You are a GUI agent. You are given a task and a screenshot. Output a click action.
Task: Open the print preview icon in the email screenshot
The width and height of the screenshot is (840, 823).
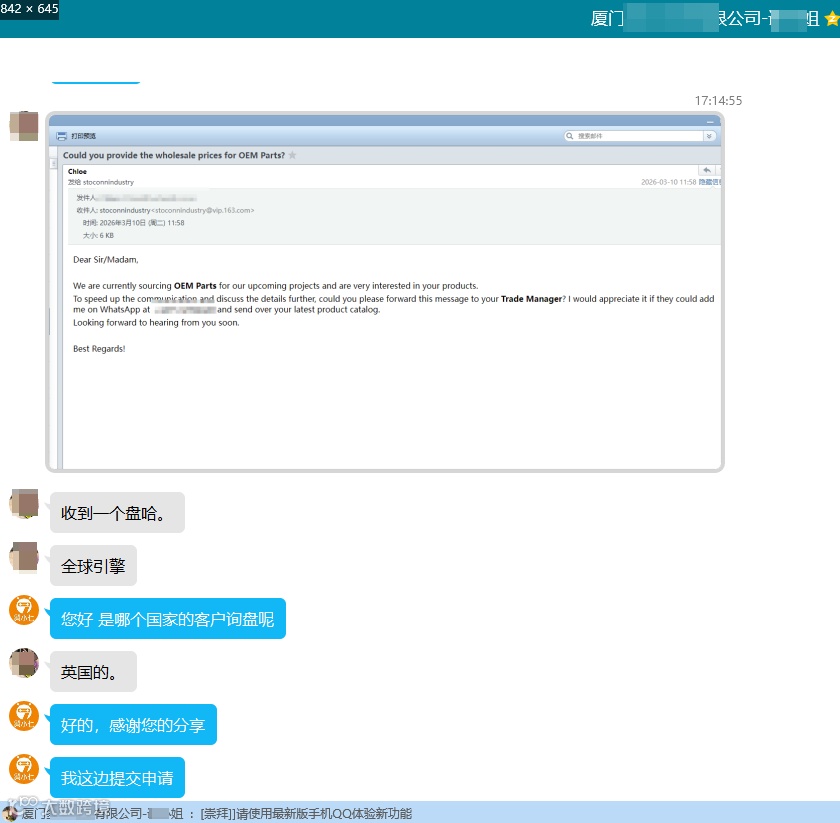pos(62,136)
